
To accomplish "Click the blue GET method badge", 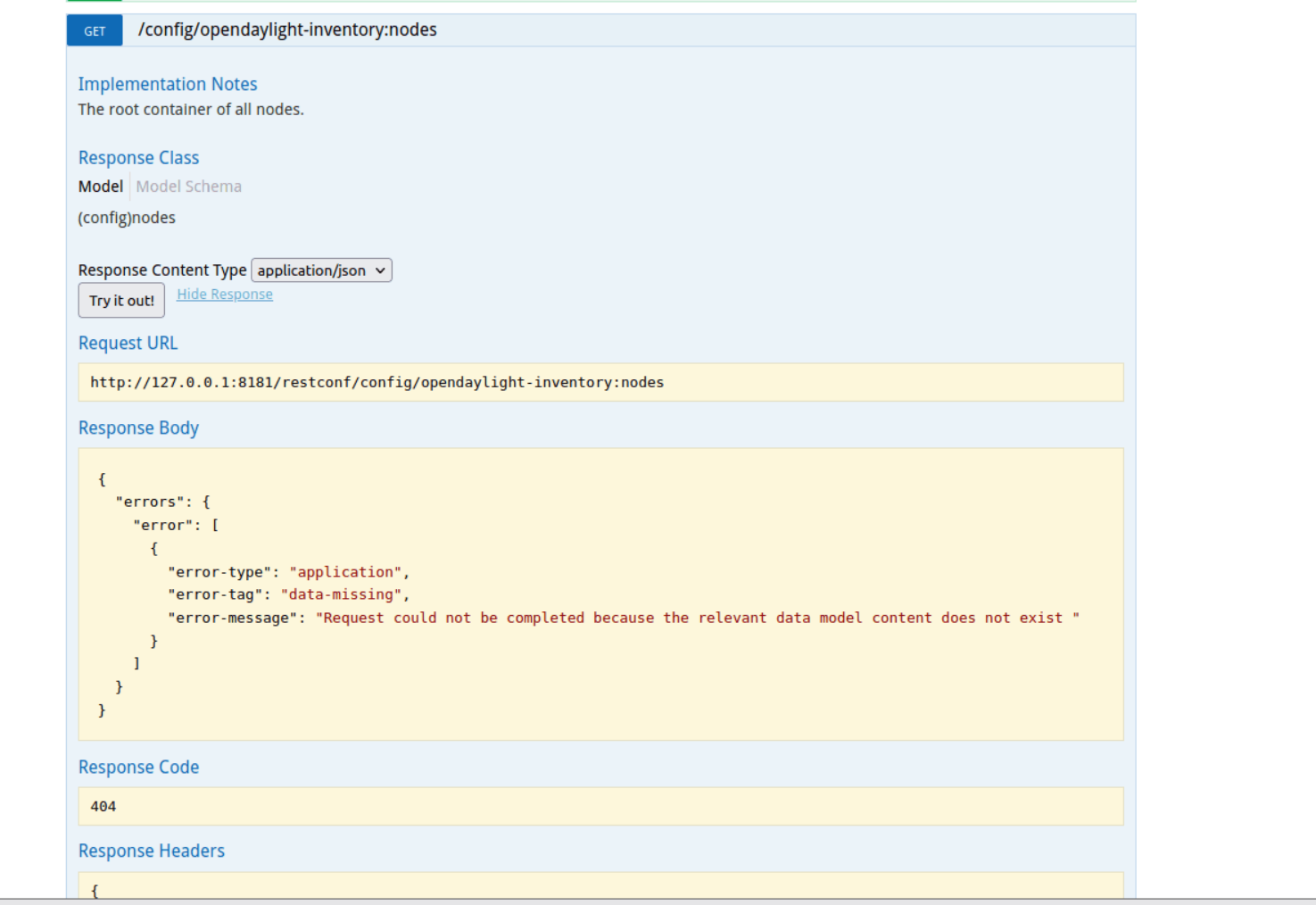I will pyautogui.click(x=95, y=30).
